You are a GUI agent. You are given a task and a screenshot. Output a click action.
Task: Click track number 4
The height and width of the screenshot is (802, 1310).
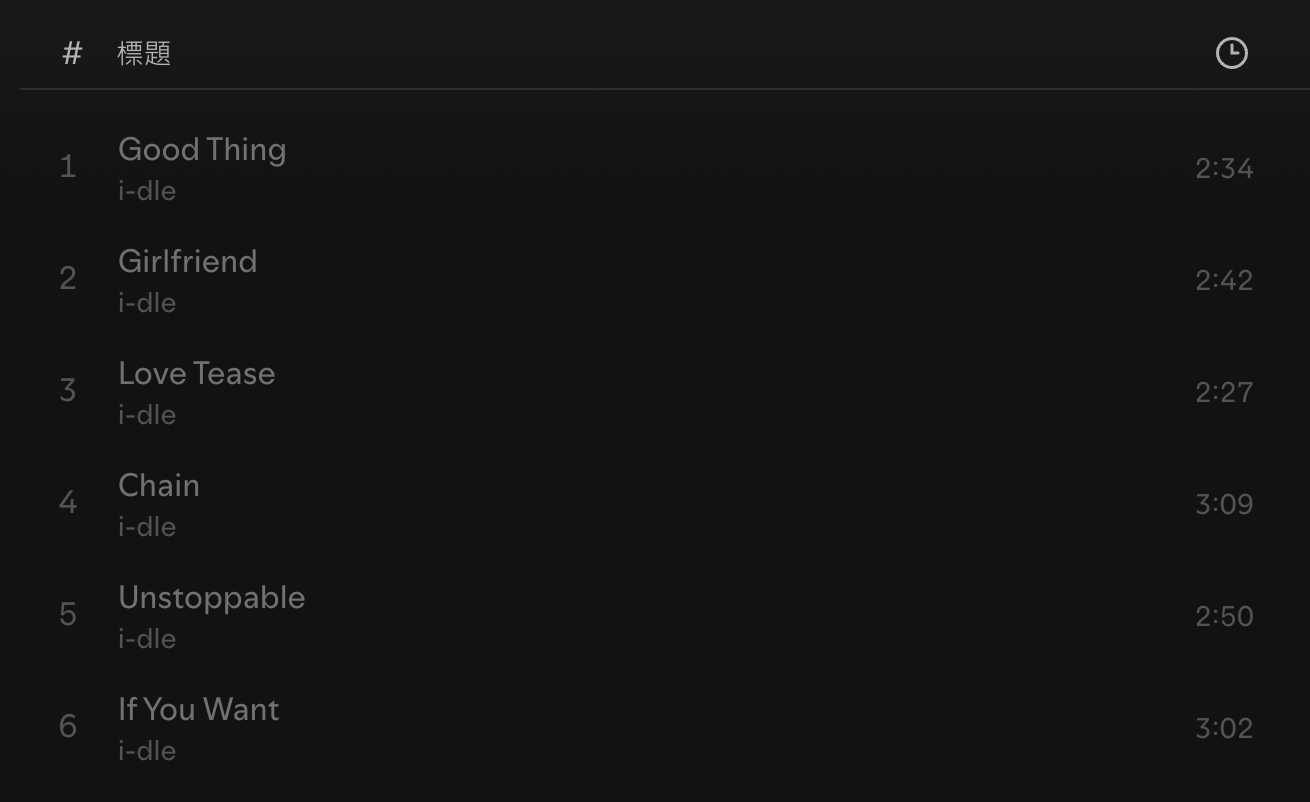pos(68,502)
